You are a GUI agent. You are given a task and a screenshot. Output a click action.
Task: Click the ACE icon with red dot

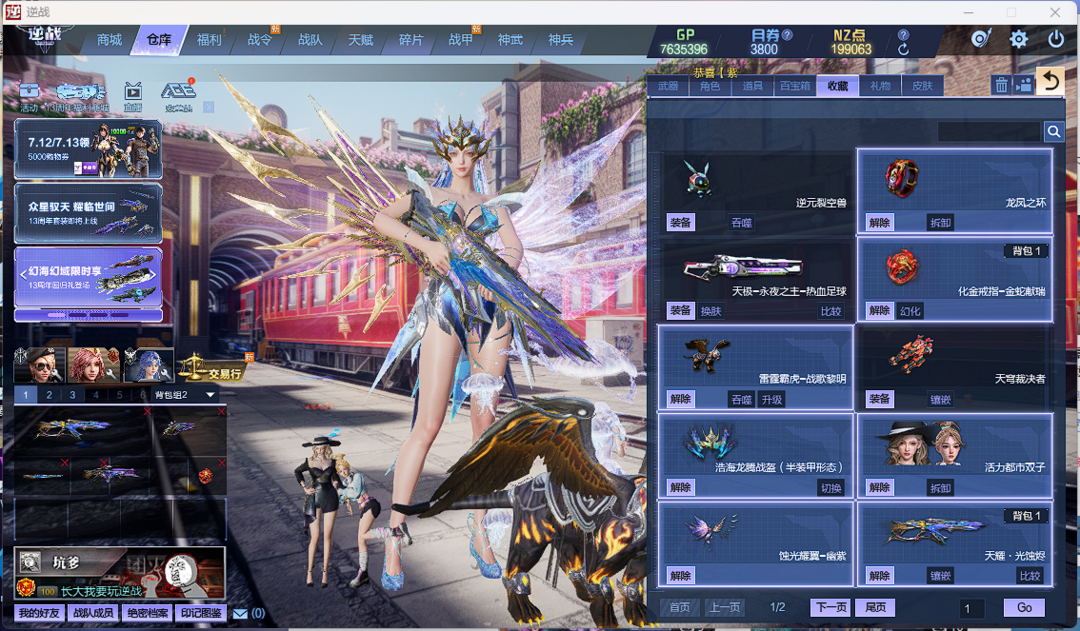(178, 96)
